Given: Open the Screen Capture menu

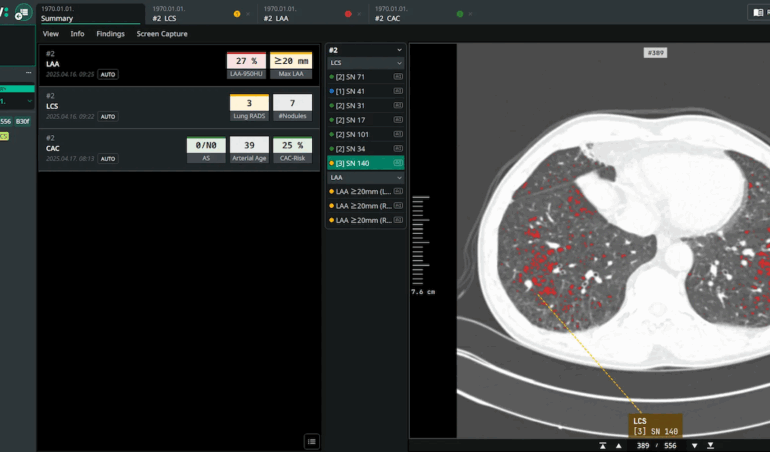Looking at the screenshot, I should (x=162, y=34).
